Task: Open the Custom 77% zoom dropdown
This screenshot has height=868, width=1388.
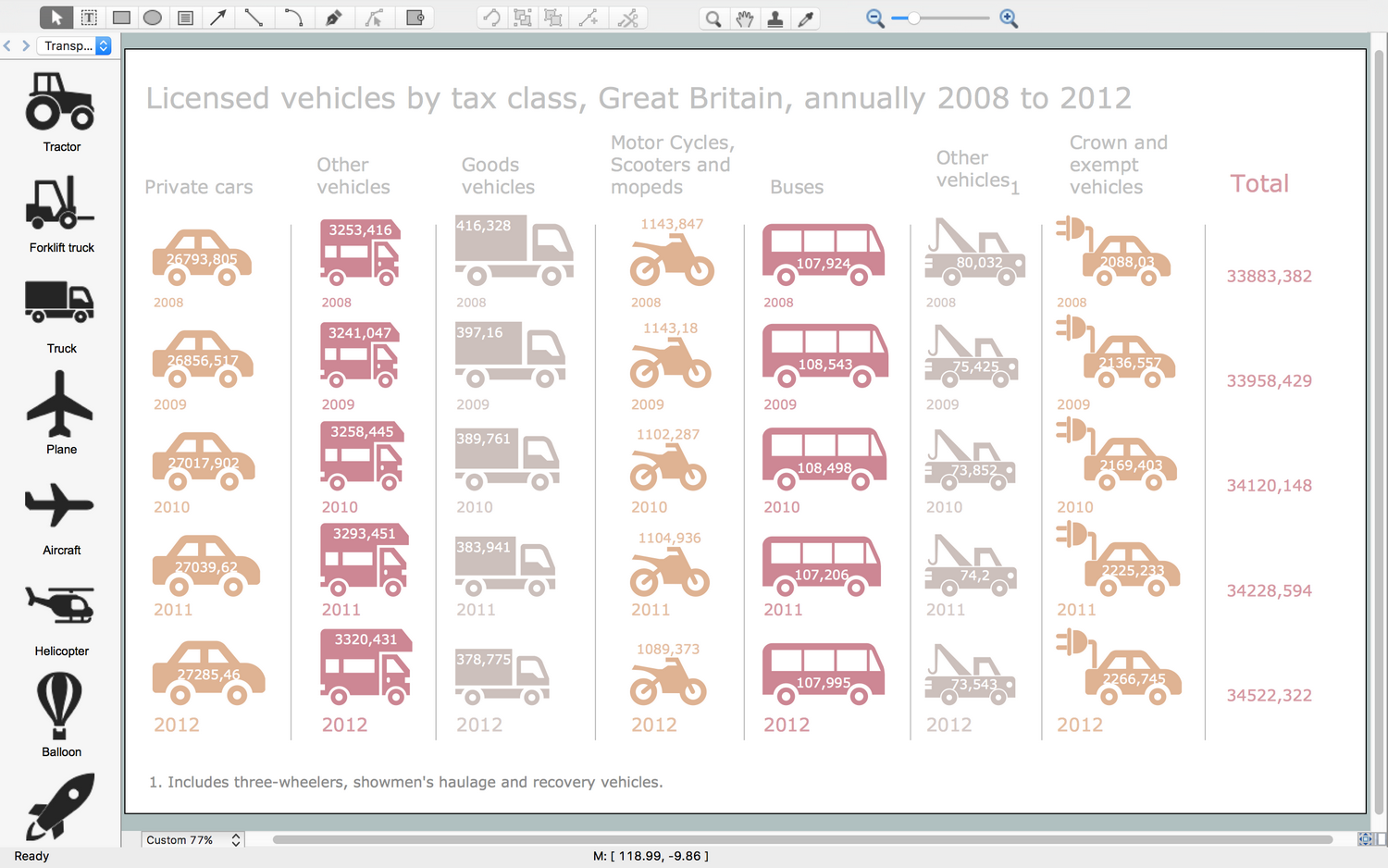Action: (x=192, y=839)
